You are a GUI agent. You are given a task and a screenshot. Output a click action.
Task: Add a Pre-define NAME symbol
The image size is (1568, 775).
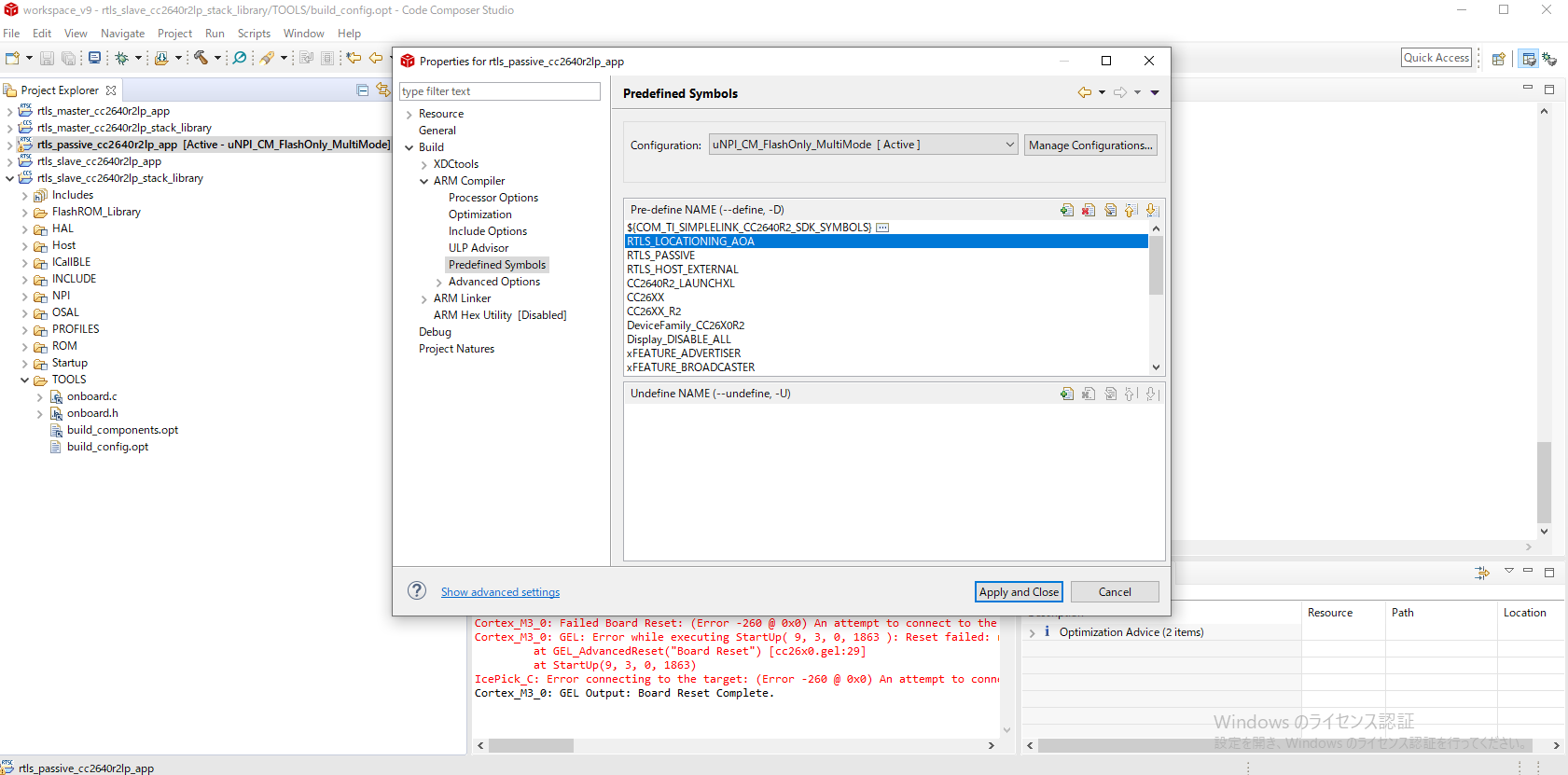tap(1067, 210)
